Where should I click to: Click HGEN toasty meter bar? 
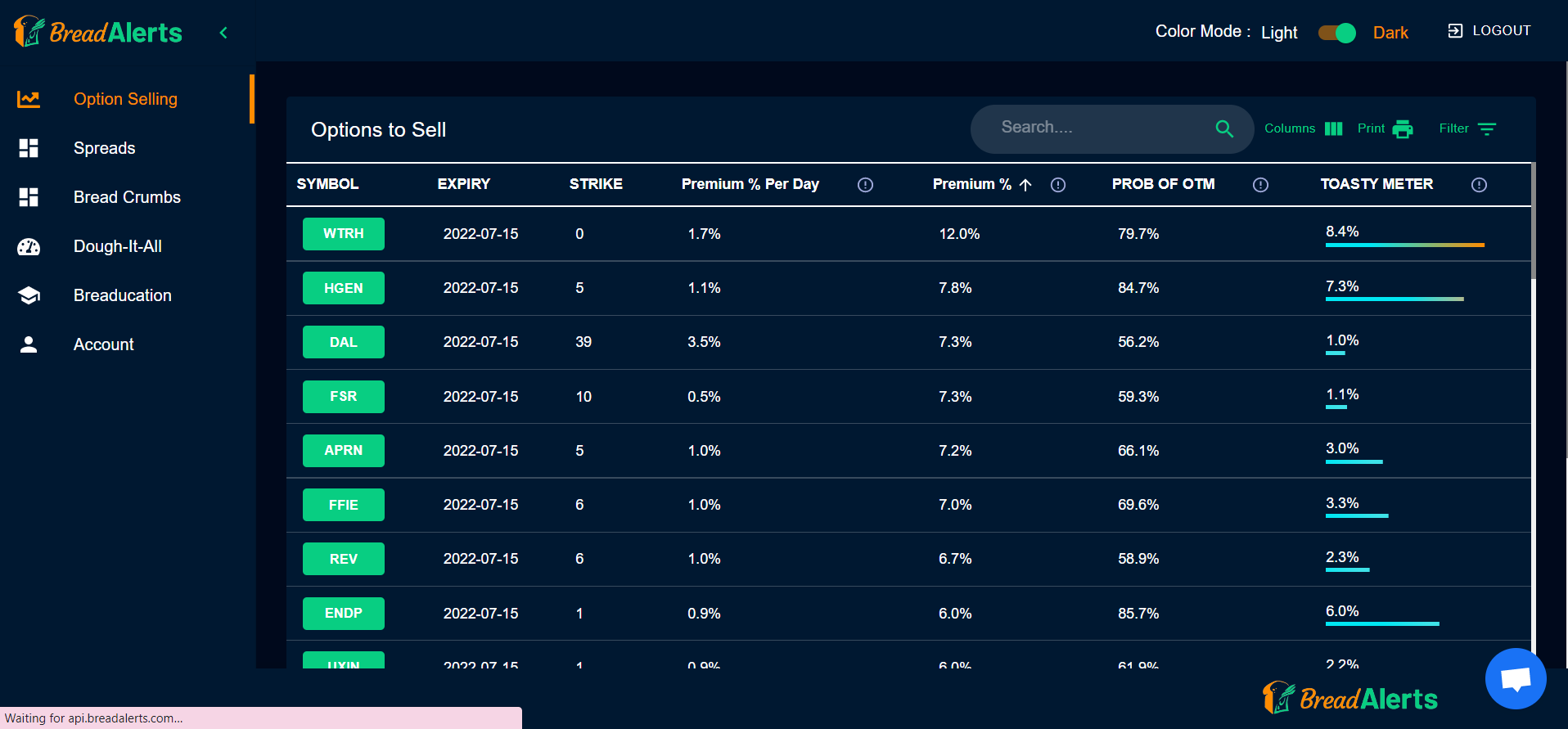tap(1395, 299)
